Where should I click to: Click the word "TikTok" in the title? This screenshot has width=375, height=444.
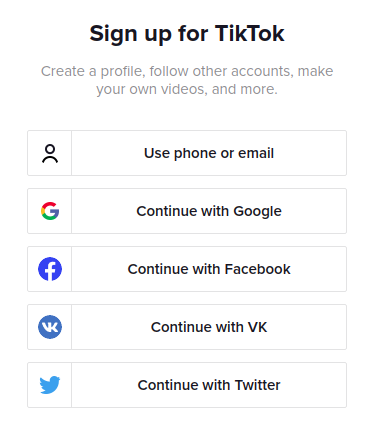pos(250,33)
